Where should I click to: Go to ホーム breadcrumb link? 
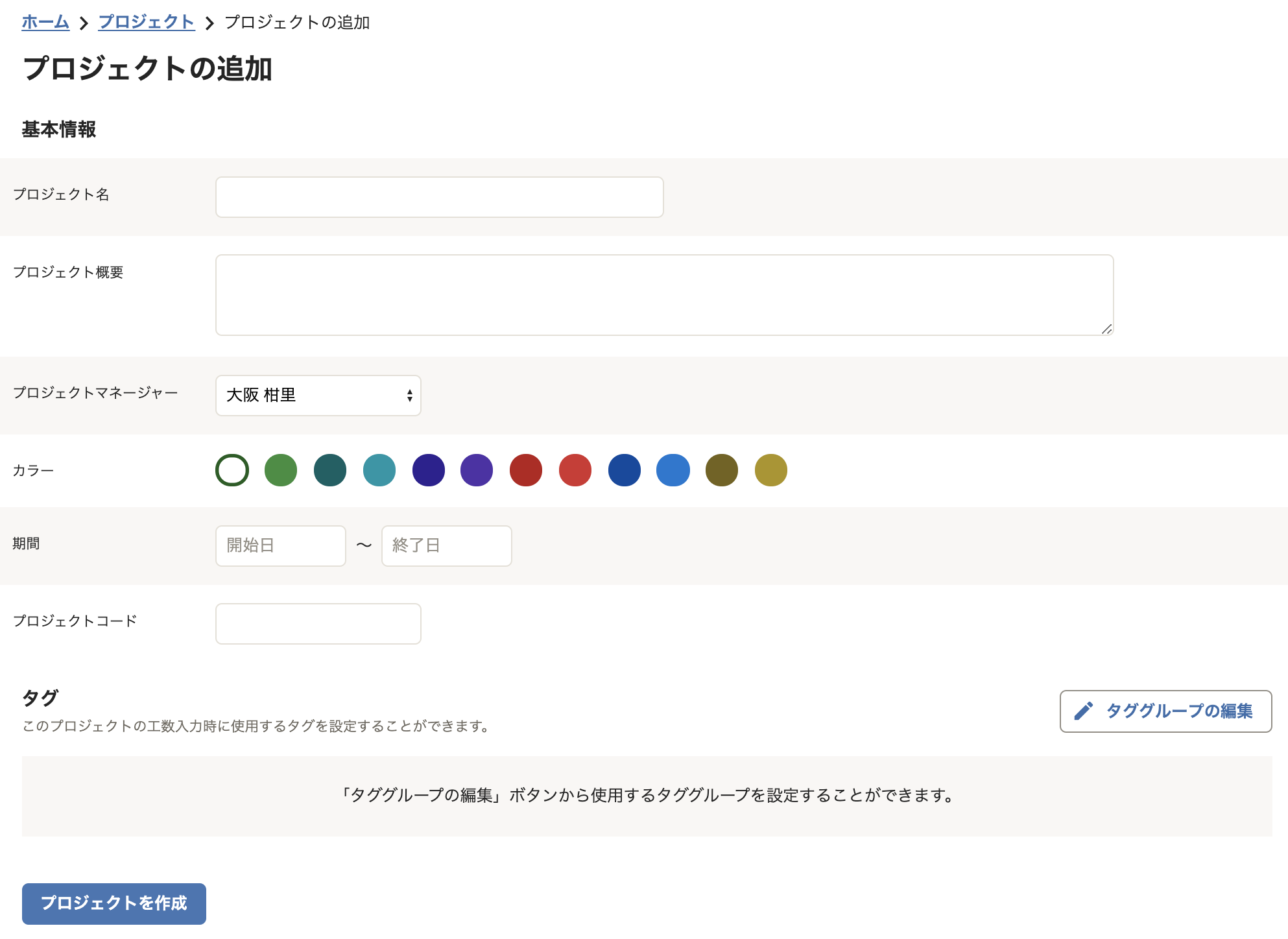click(x=45, y=22)
